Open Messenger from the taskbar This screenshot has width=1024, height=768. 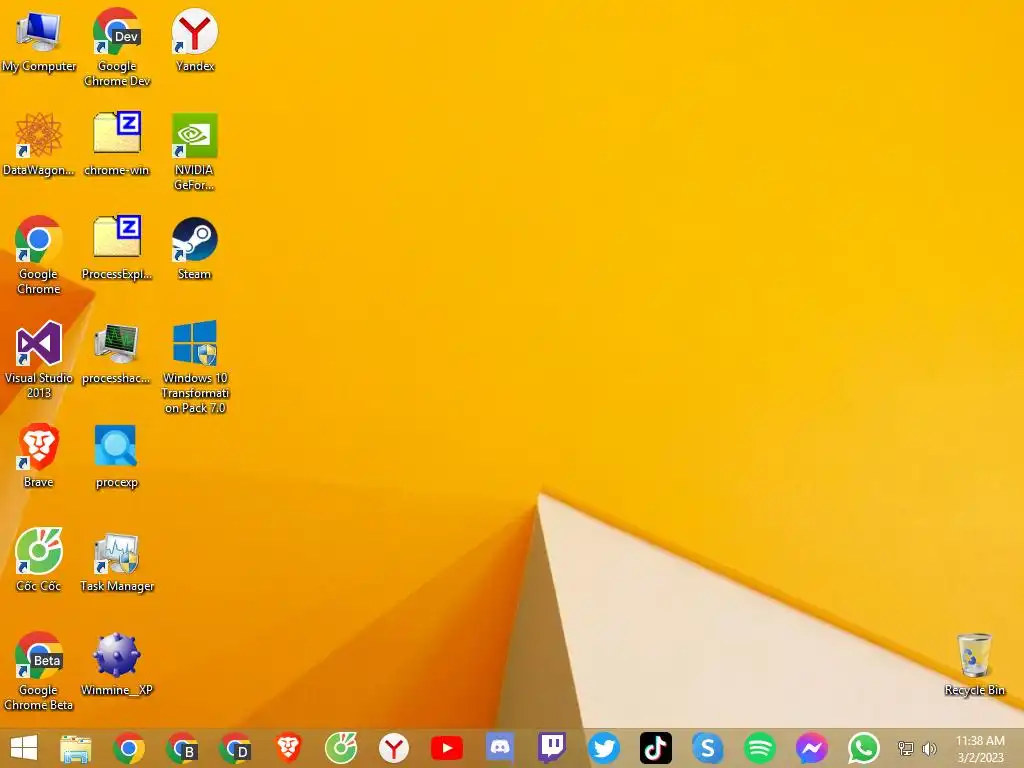[x=812, y=748]
